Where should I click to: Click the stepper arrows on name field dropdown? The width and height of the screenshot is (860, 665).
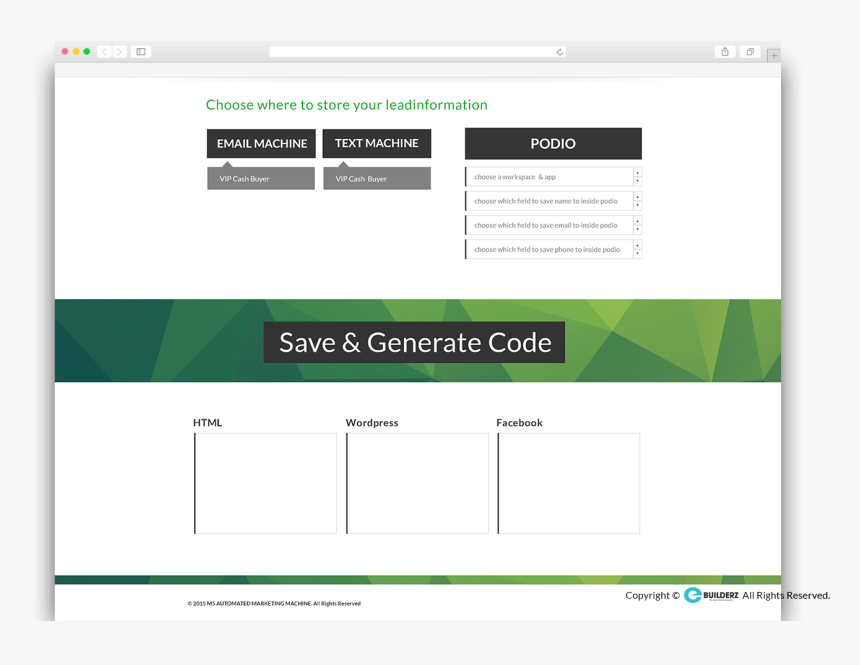point(637,201)
